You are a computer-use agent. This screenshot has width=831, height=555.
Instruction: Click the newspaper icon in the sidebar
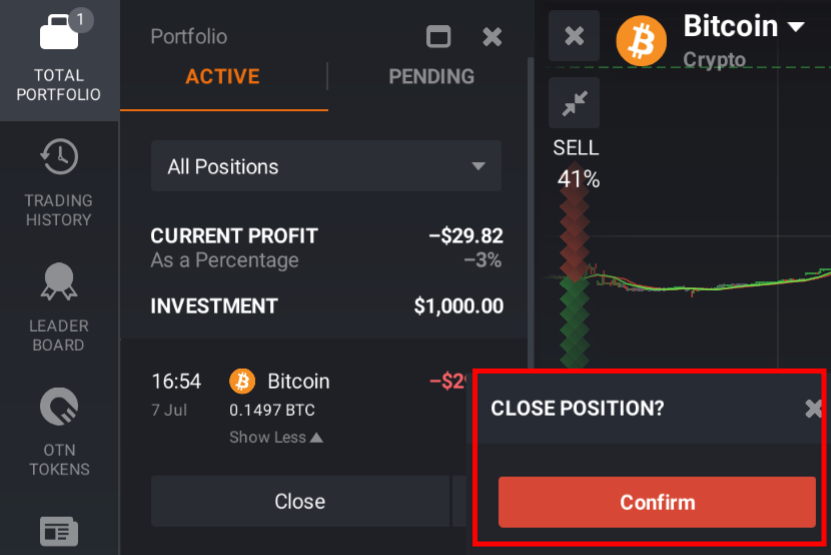coord(59,533)
